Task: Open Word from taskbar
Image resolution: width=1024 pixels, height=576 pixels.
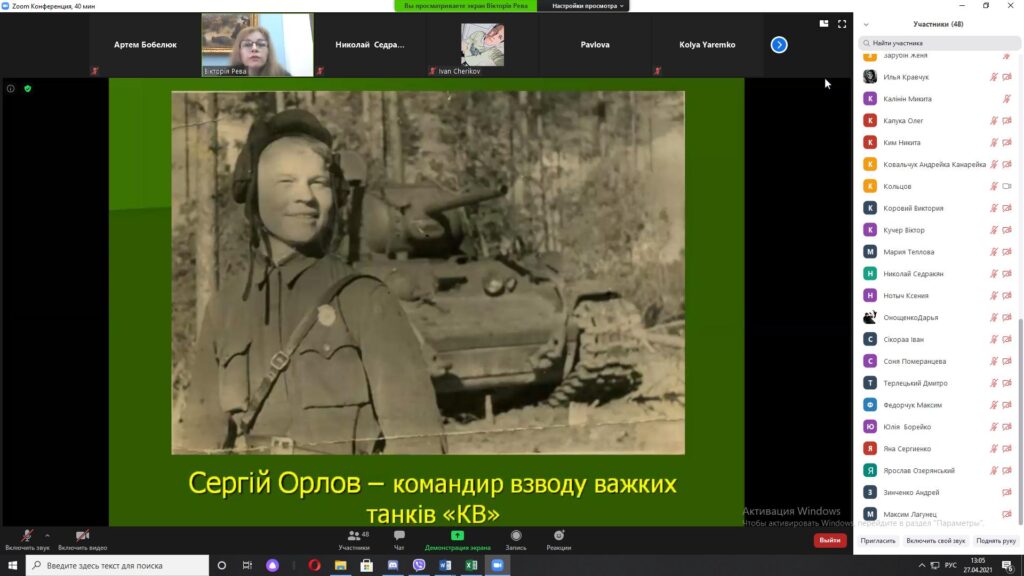Action: click(445, 566)
